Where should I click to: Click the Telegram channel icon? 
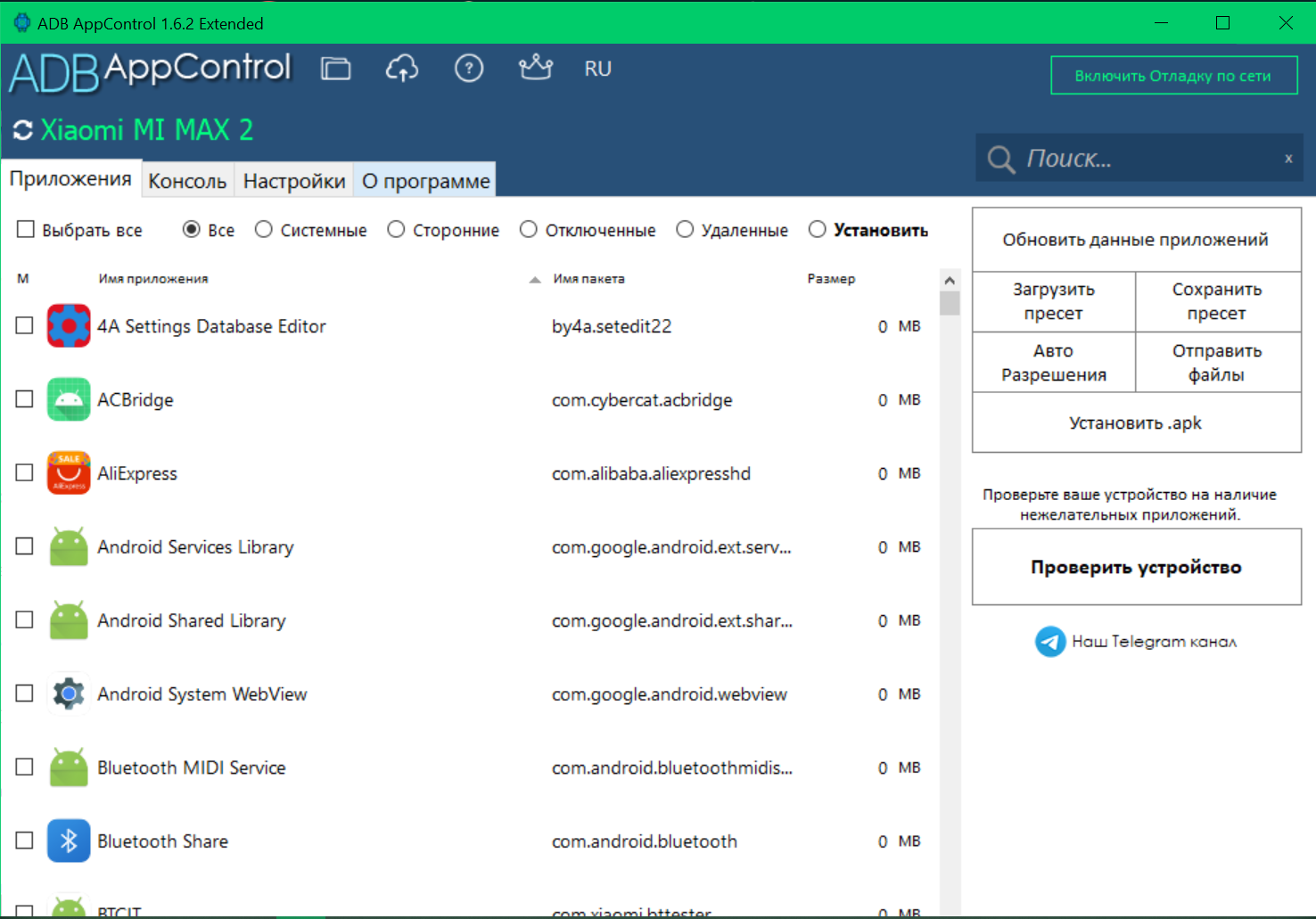[1050, 642]
